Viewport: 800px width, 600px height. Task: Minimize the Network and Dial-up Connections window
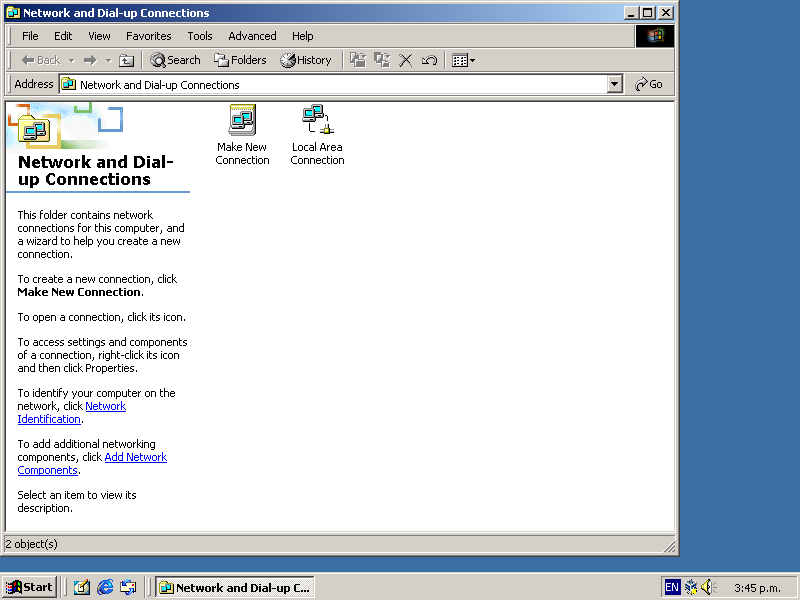pos(631,13)
